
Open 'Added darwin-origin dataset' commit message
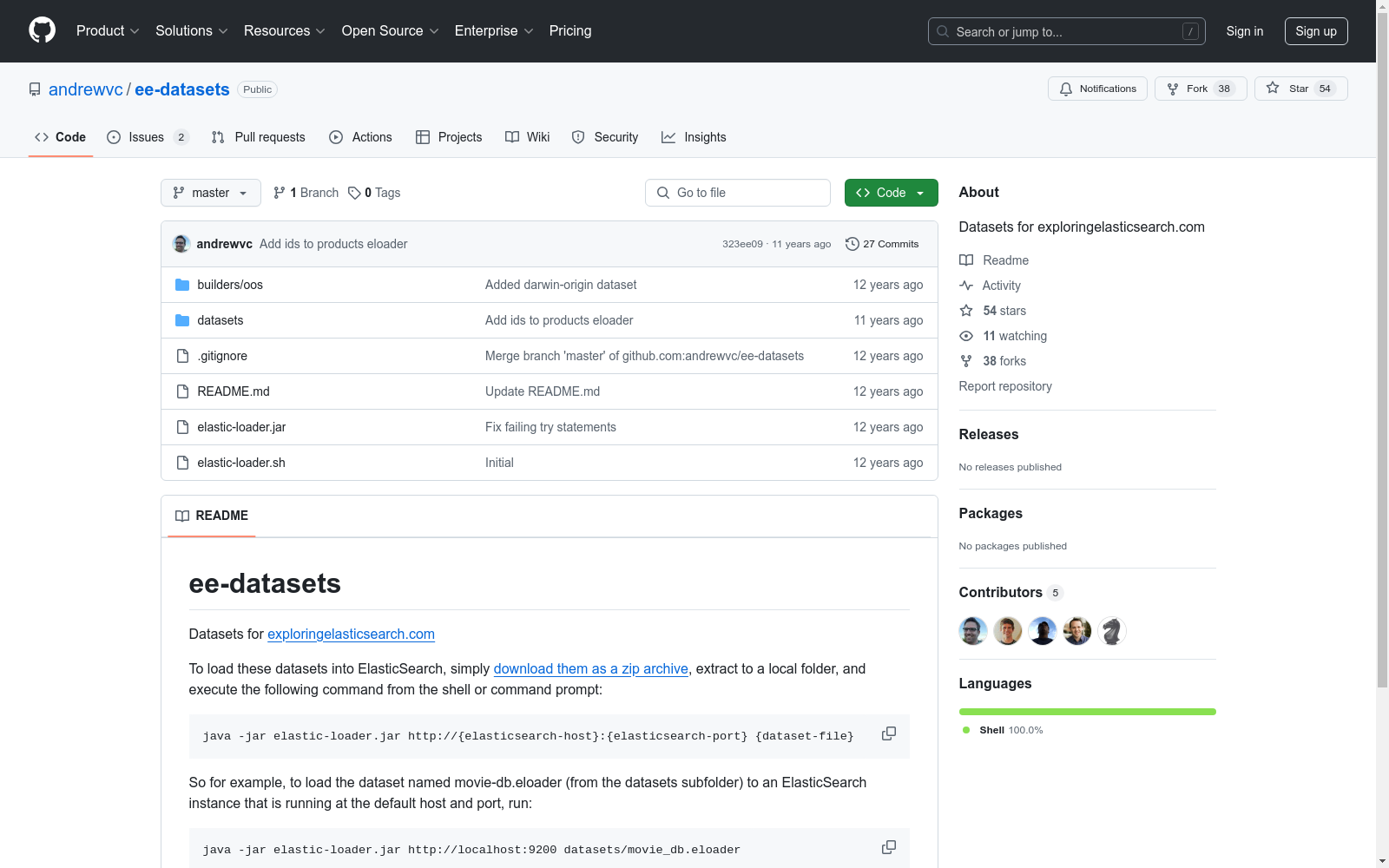click(561, 285)
